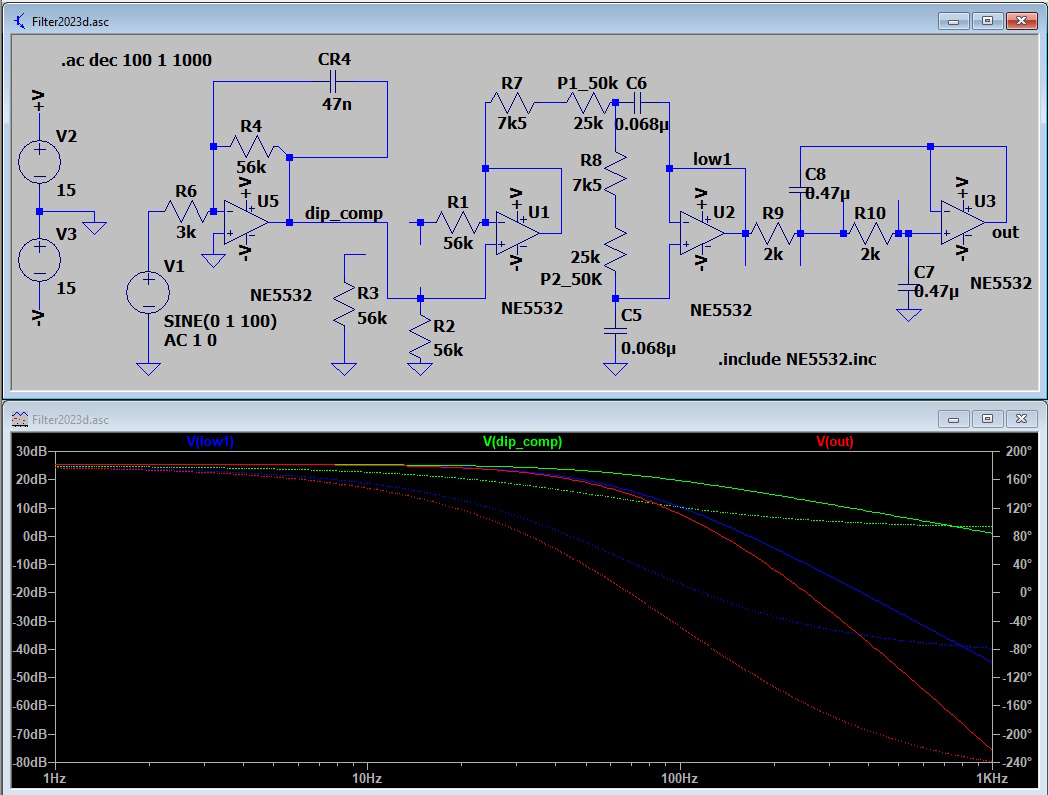This screenshot has width=1049, height=795.
Task: Select the V3 voltage source symbol
Action: click(x=39, y=260)
